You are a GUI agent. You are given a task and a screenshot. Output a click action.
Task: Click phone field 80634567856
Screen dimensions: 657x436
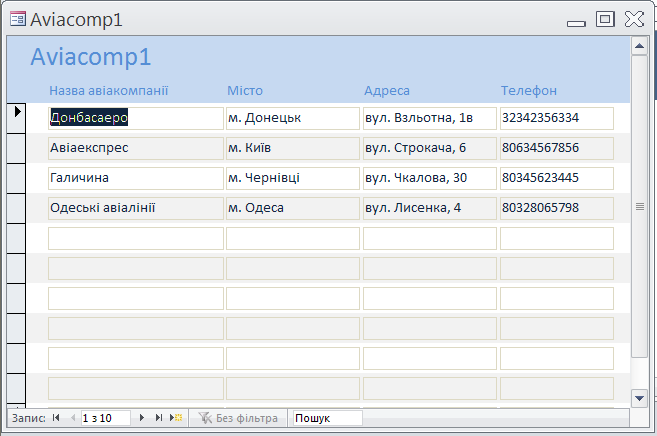pos(557,148)
